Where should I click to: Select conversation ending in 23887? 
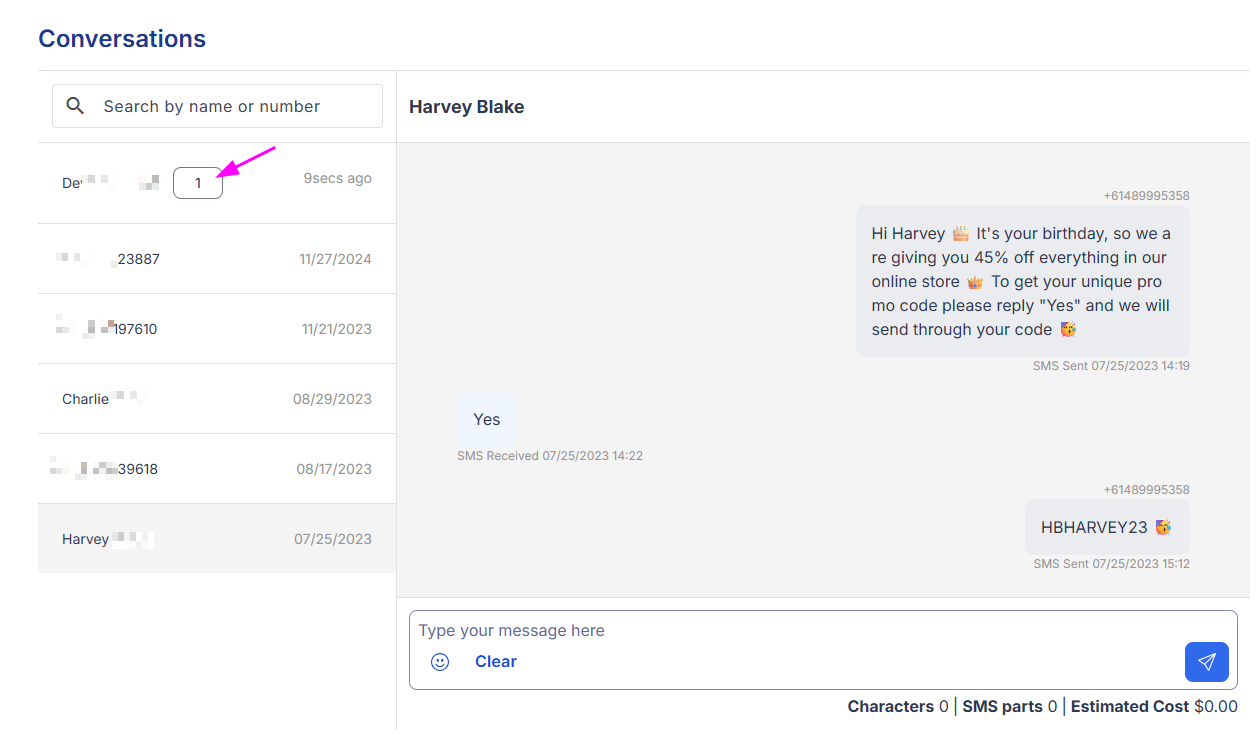tap(216, 259)
